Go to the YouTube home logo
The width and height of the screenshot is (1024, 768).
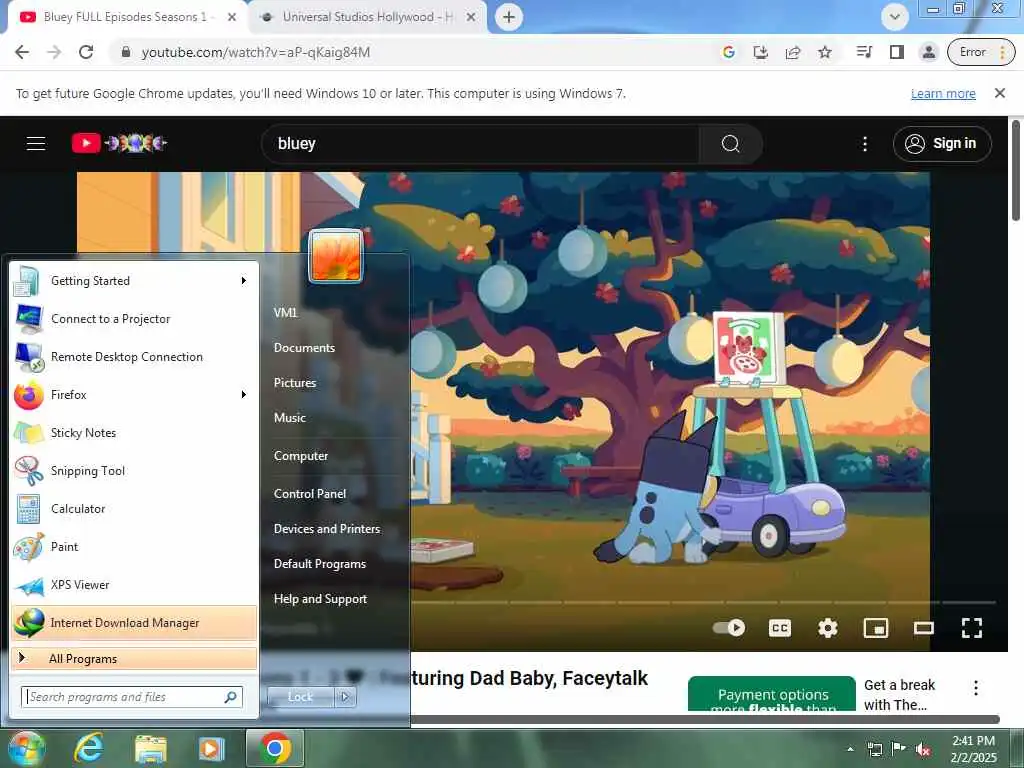pyautogui.click(x=120, y=143)
